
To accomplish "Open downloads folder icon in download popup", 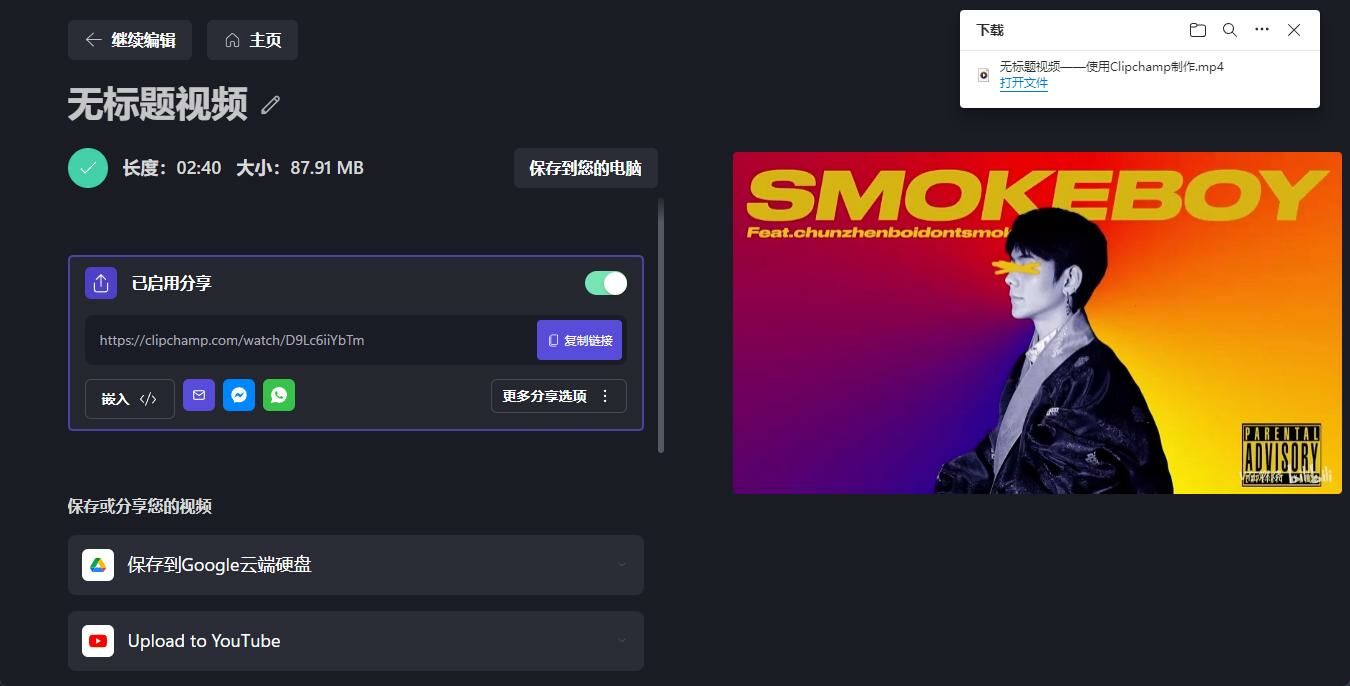I will [1197, 30].
